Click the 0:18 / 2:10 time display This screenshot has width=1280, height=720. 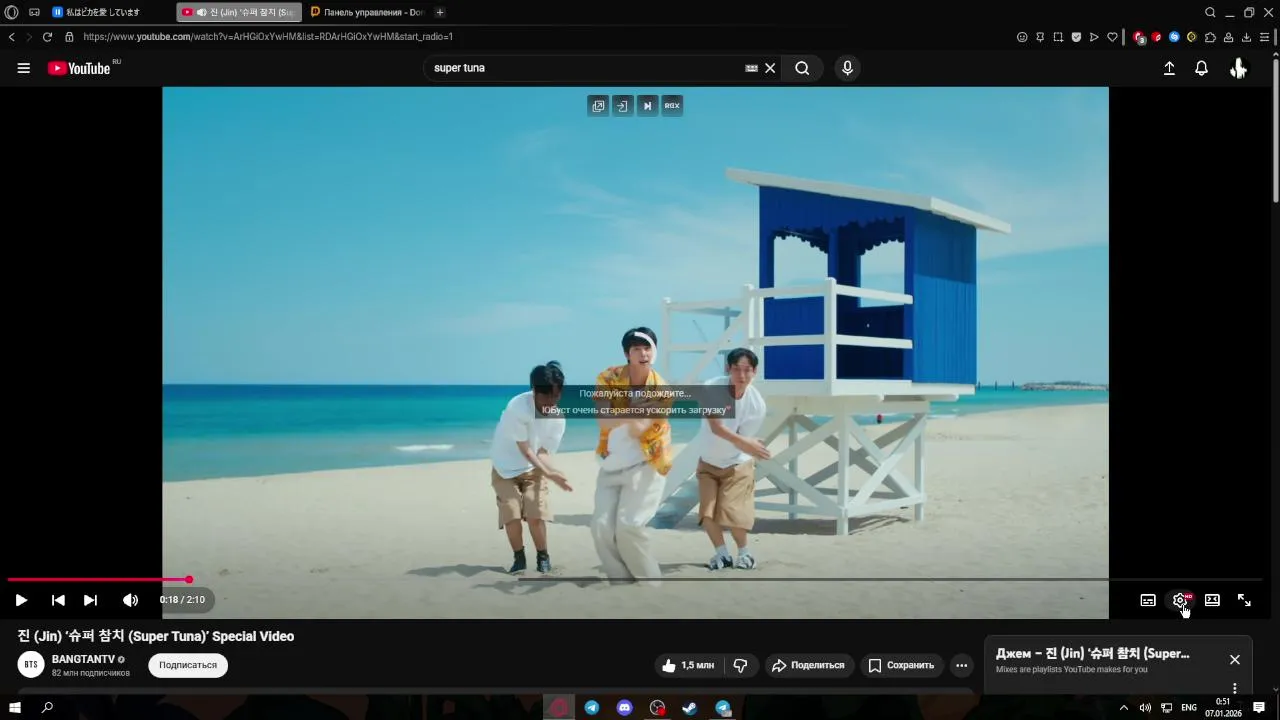pos(182,600)
